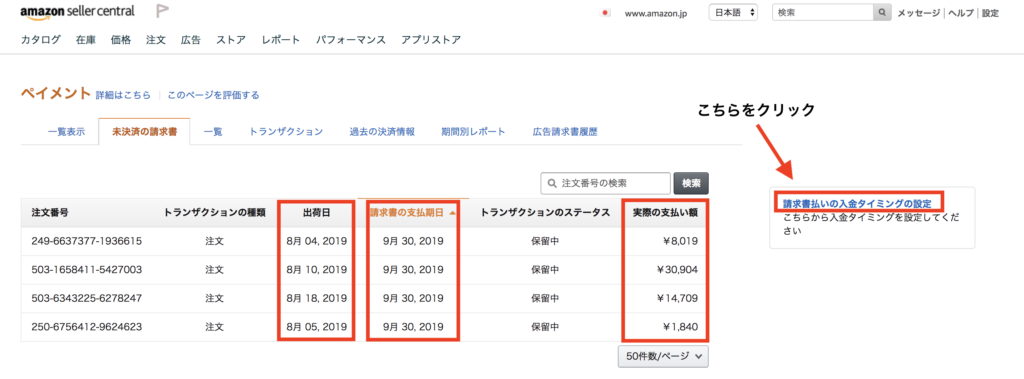
Task: Open the アプリストア menu
Action: pyautogui.click(x=431, y=40)
